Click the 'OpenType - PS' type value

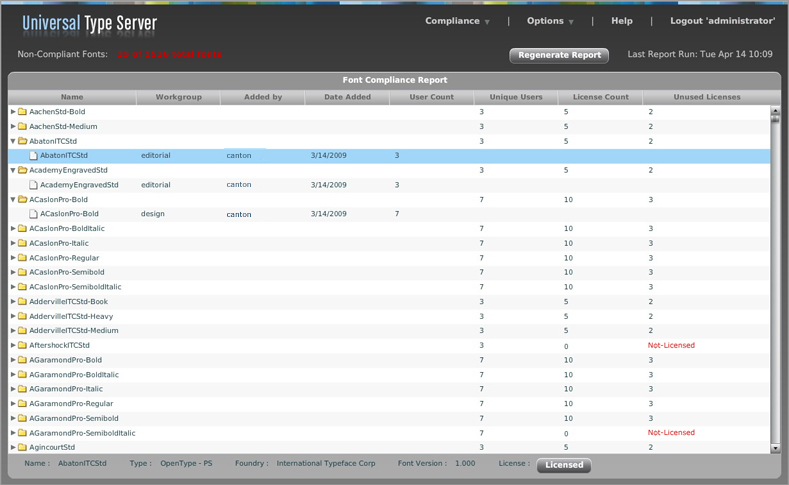186,463
